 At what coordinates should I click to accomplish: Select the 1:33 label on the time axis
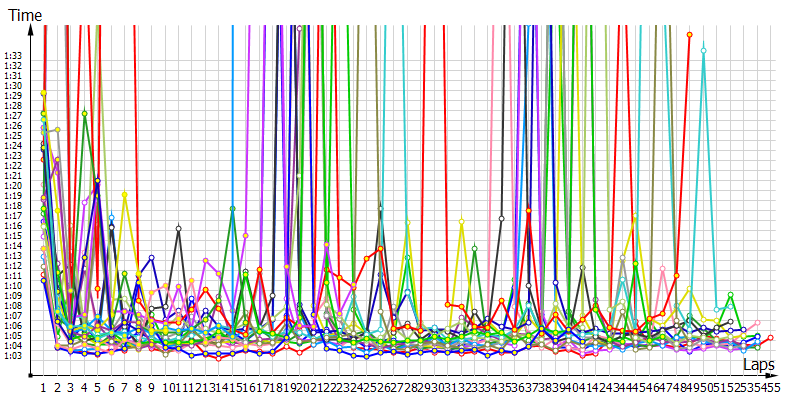tap(13, 55)
